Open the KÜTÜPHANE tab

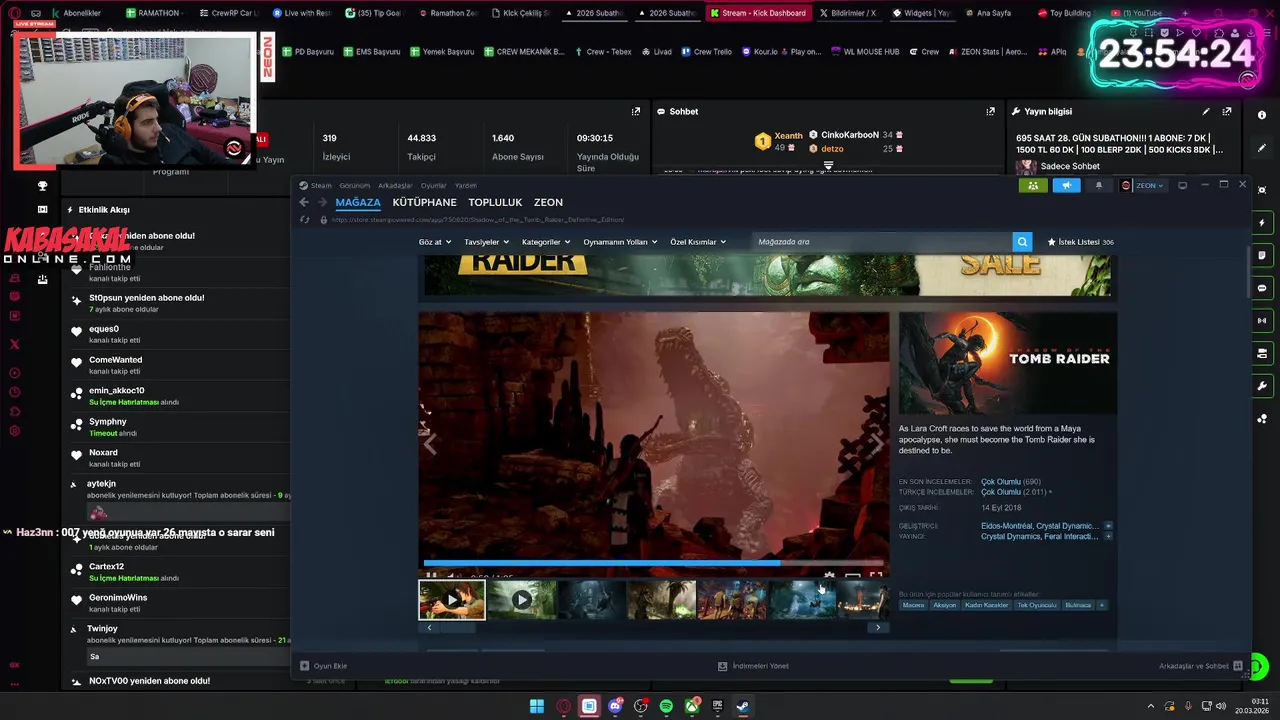tap(424, 202)
